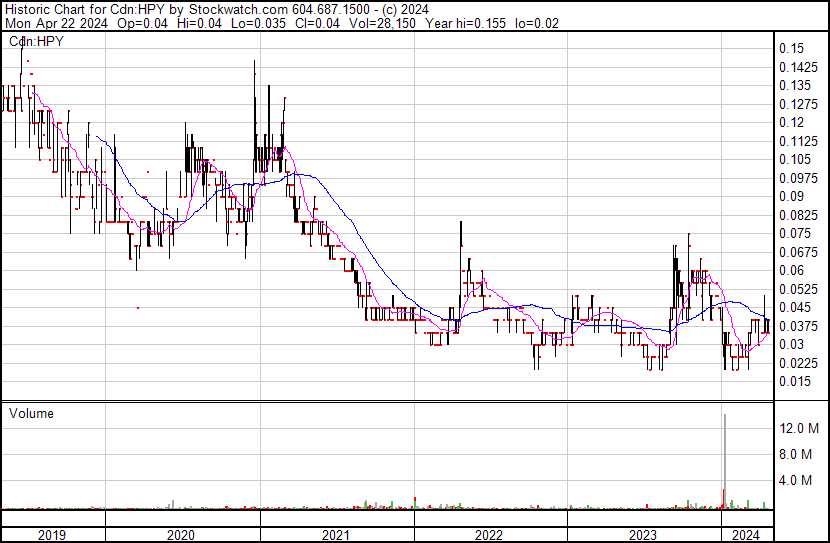
Task: Click the 0.15 price axis label
Action: coord(792,48)
